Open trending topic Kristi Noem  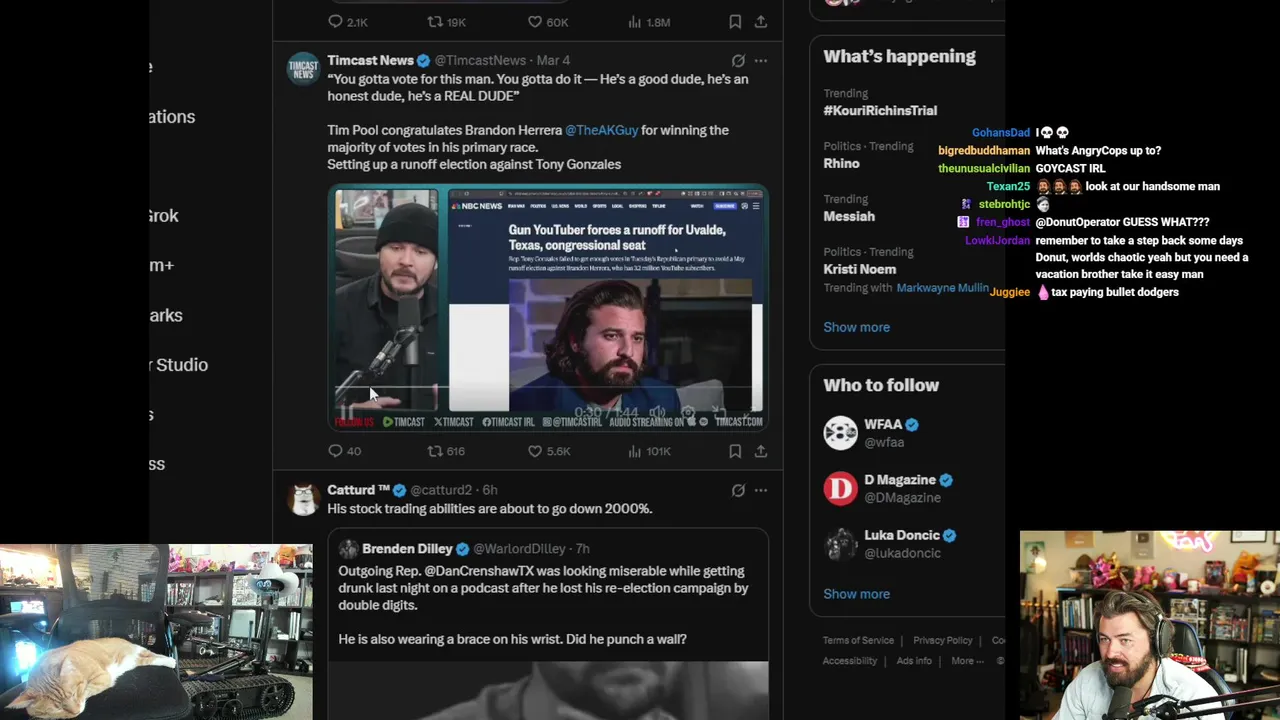[859, 269]
